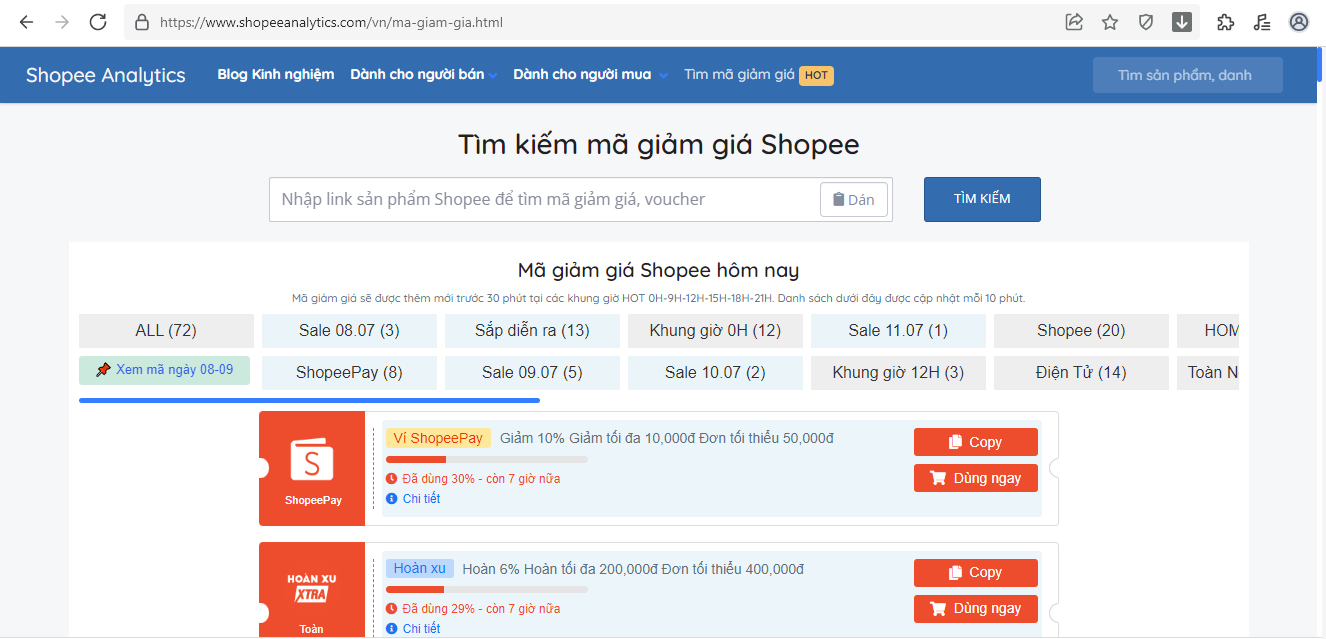1326x639 pixels.
Task: Go back with the browser back arrow
Action: 26,22
